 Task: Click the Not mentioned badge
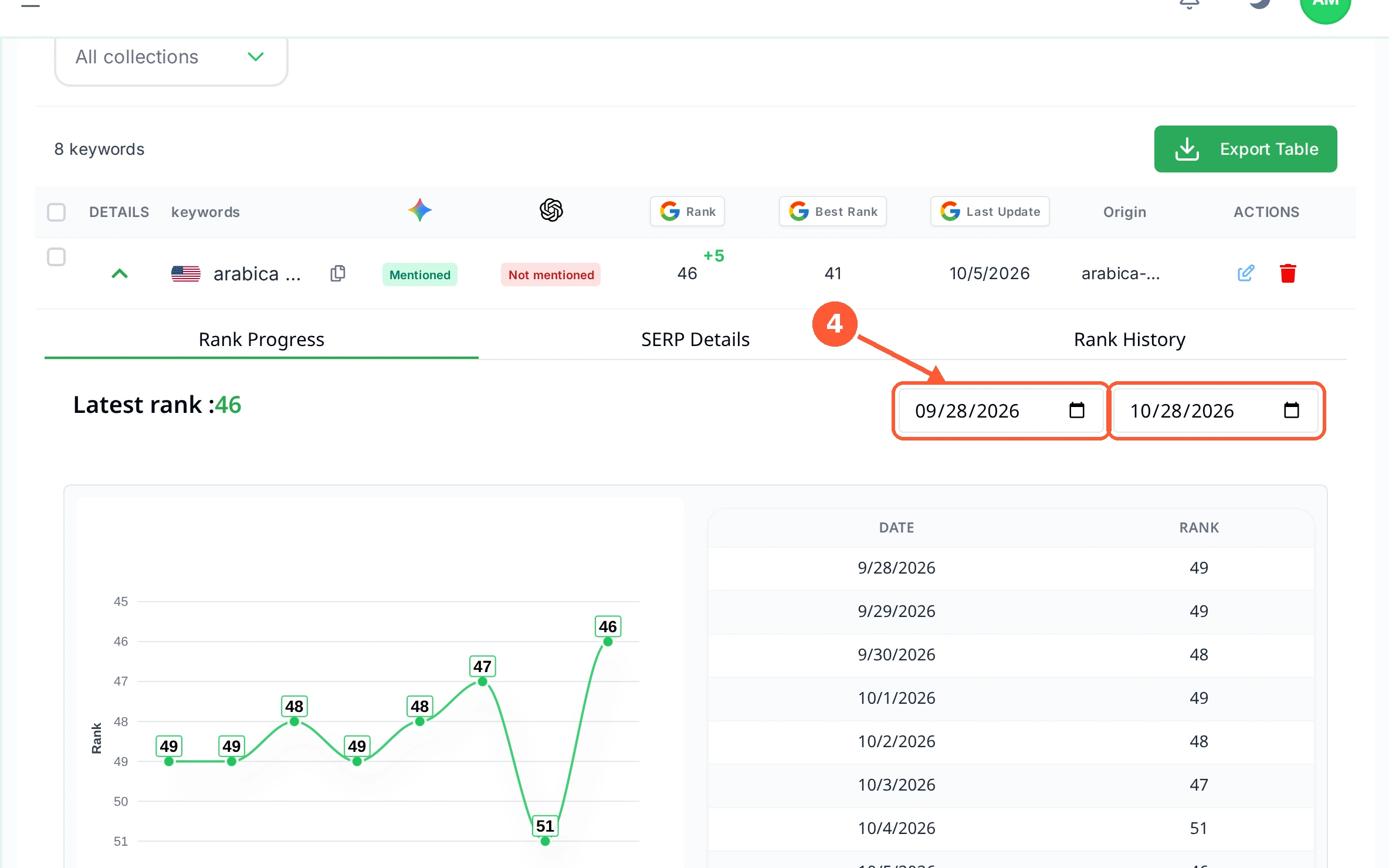click(551, 274)
